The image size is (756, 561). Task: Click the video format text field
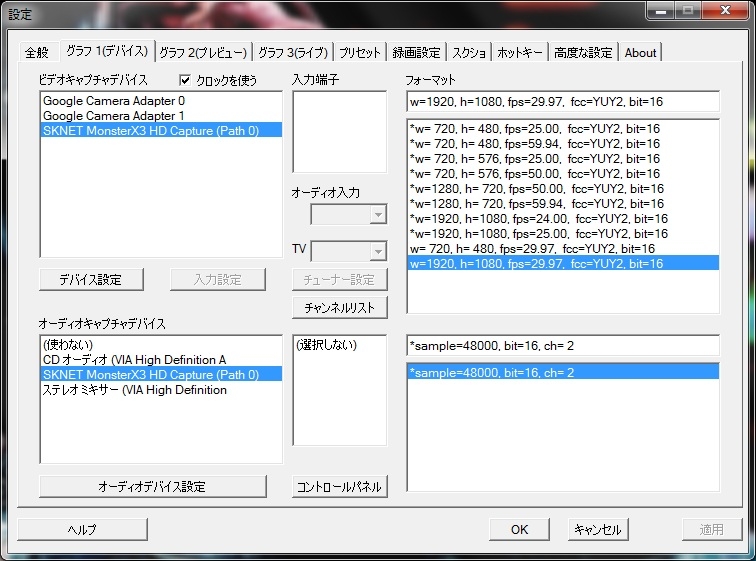563,102
